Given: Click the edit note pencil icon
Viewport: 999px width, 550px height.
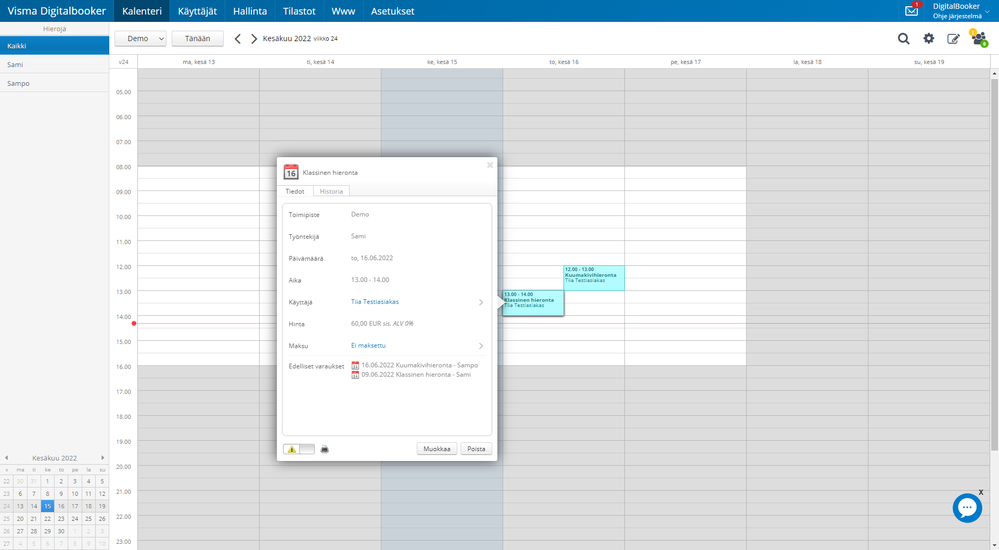Looking at the screenshot, I should click(953, 39).
